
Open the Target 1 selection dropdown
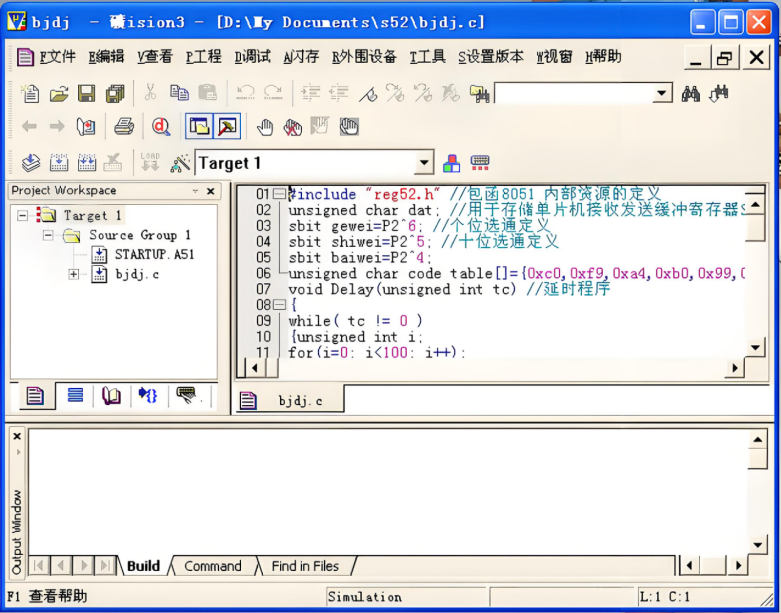(x=424, y=163)
